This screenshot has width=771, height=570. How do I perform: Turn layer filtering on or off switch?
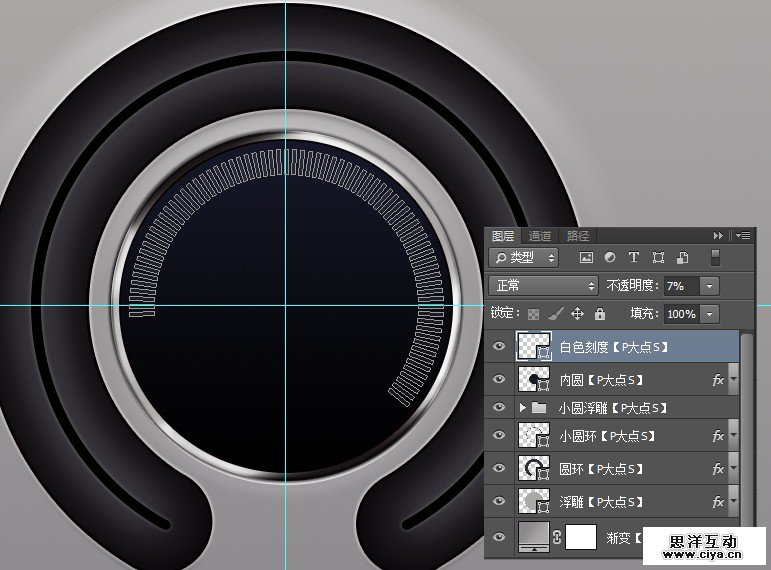tap(715, 258)
